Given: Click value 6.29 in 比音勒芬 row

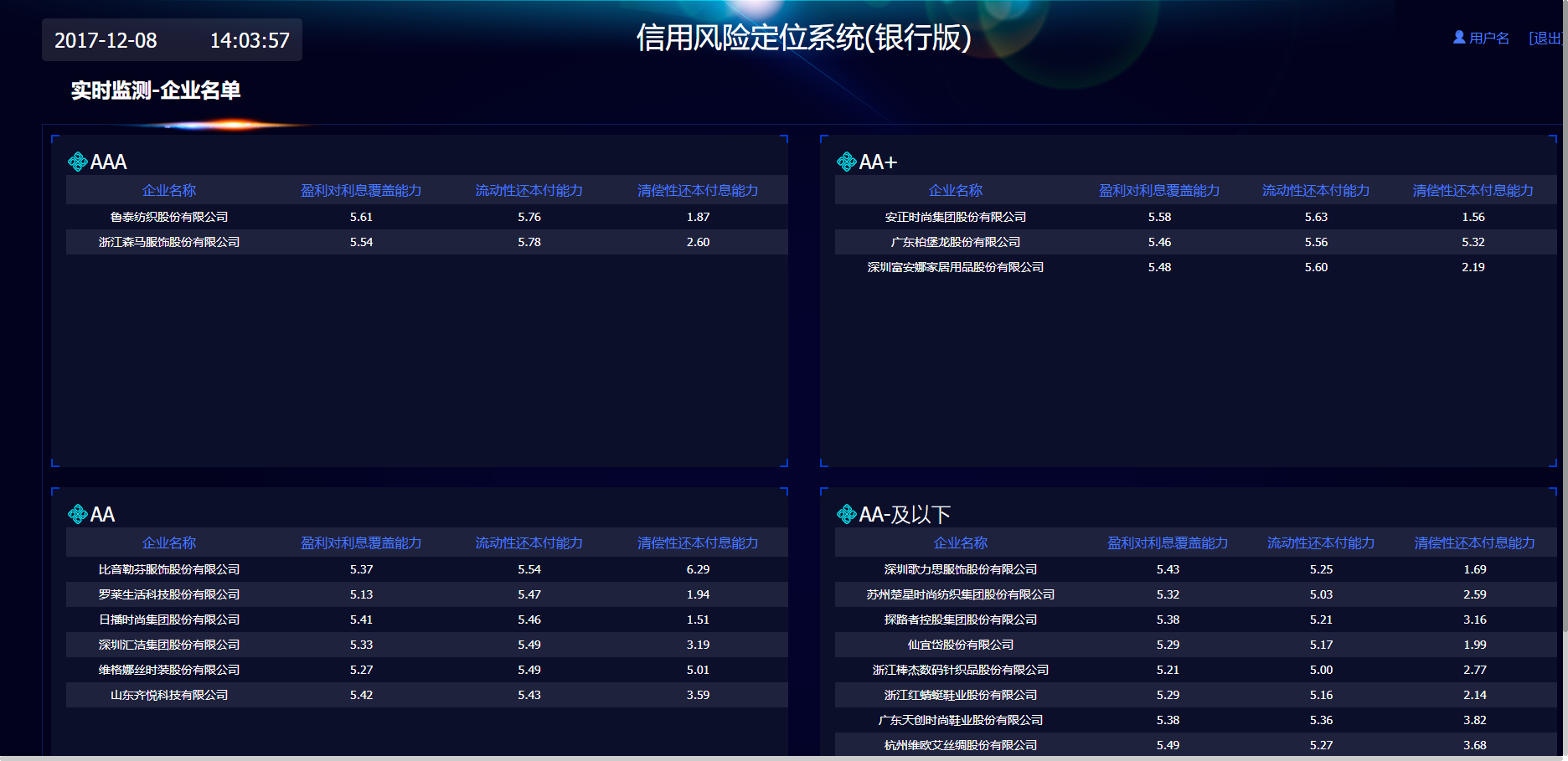Looking at the screenshot, I should point(698,569).
